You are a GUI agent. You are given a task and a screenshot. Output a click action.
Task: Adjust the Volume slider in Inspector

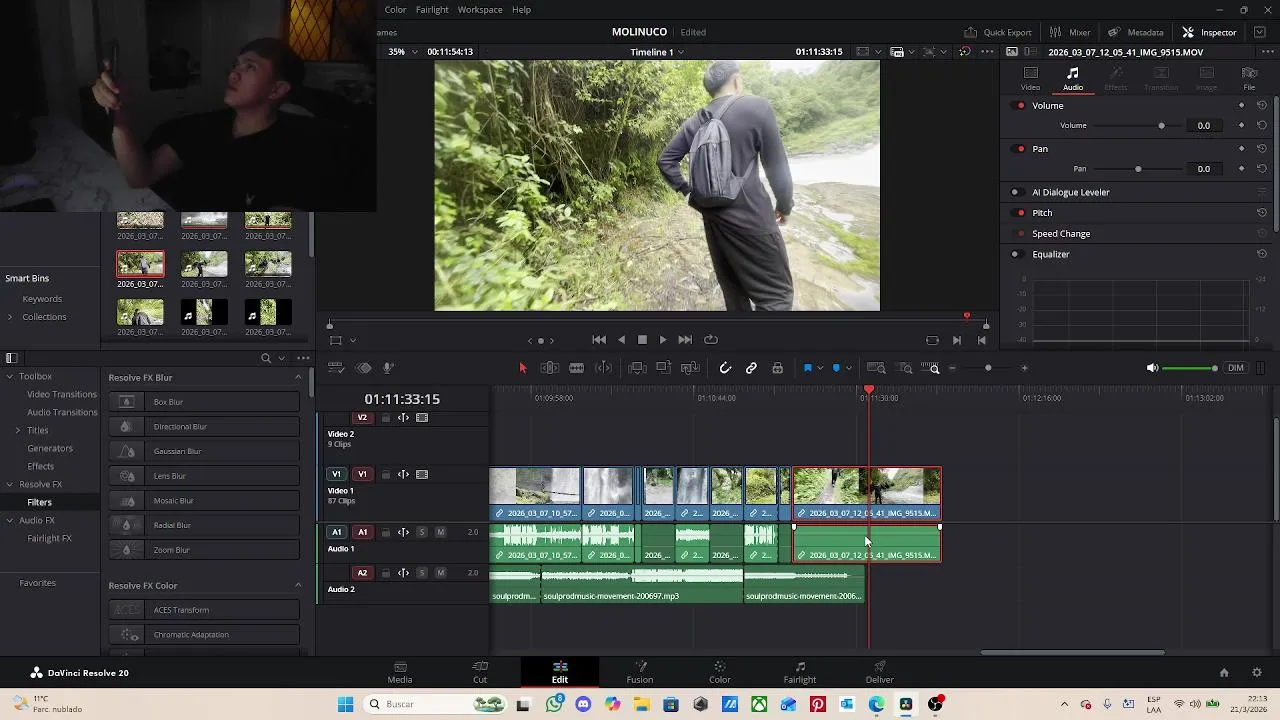(x=1161, y=126)
